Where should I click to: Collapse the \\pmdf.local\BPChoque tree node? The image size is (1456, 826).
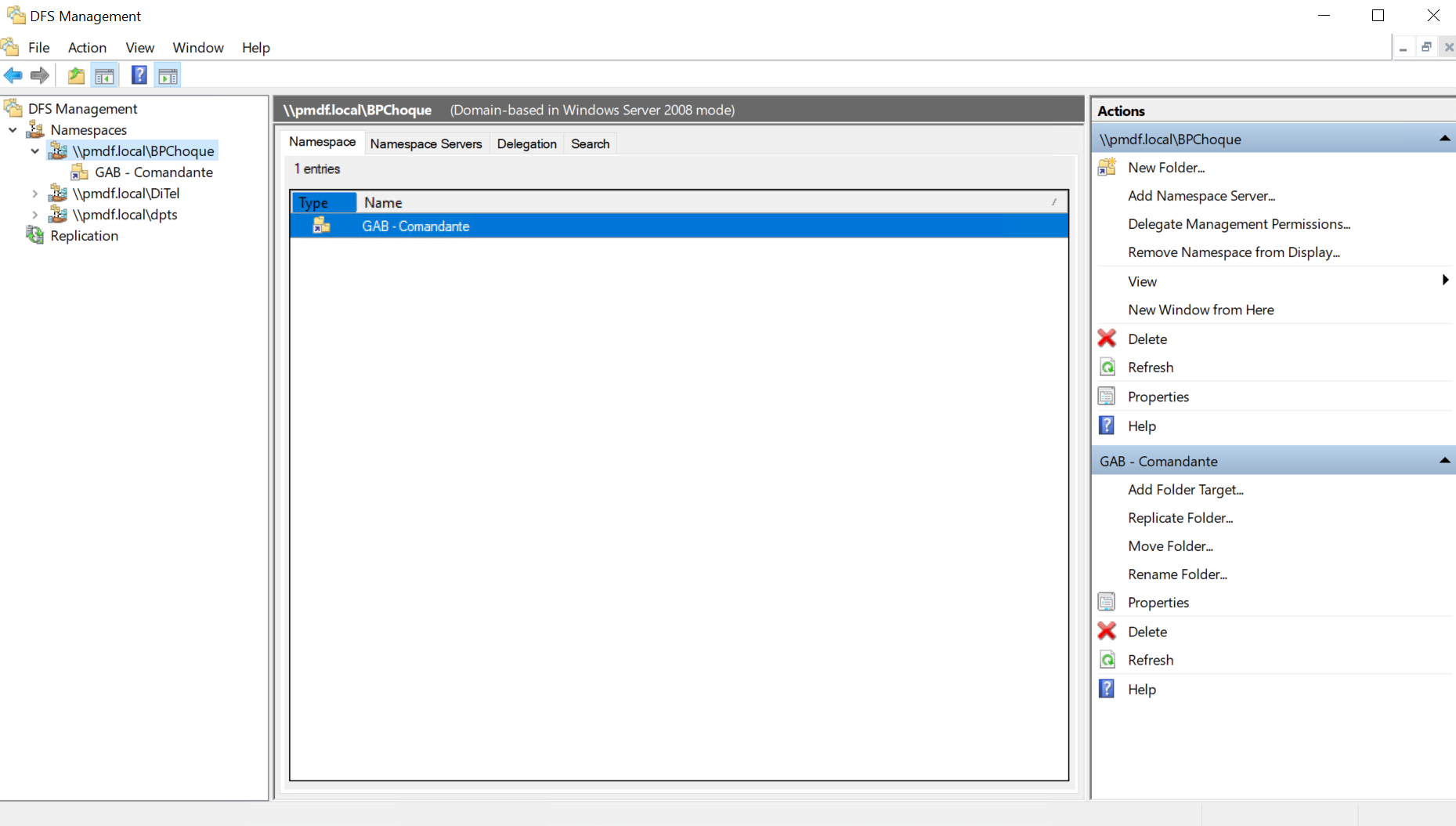point(34,150)
